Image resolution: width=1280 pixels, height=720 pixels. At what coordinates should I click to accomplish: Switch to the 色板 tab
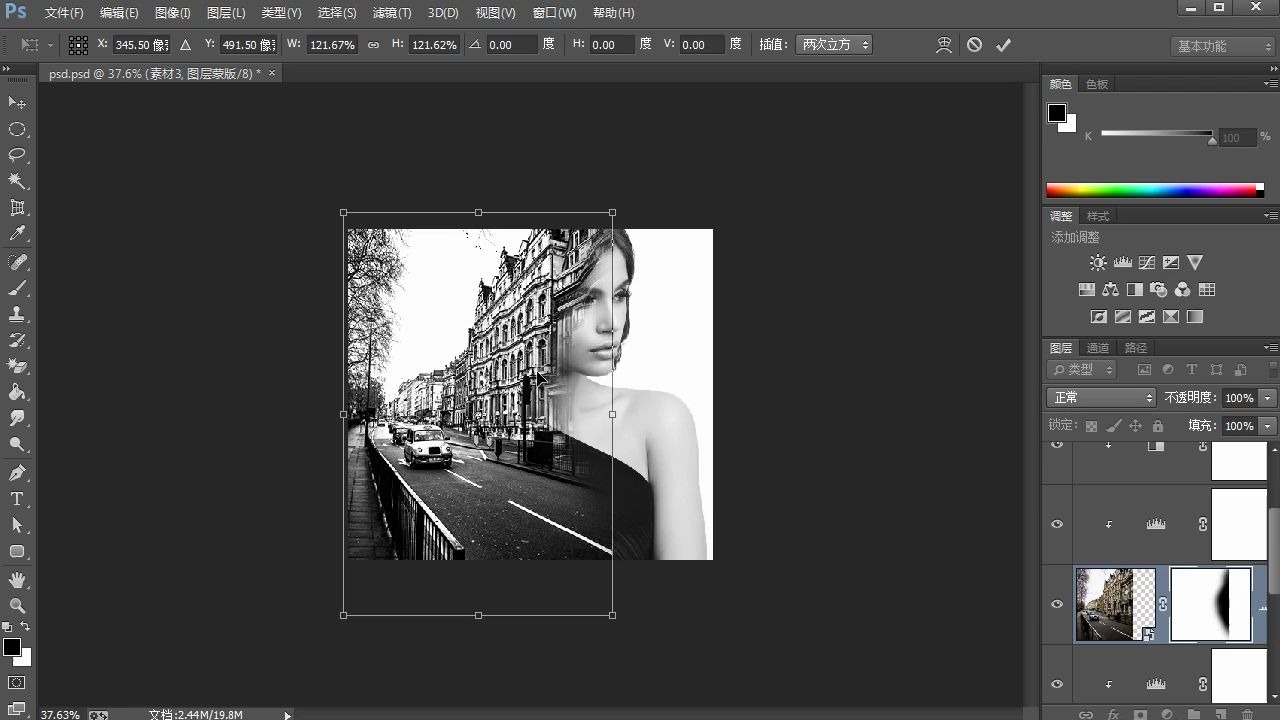[1097, 84]
